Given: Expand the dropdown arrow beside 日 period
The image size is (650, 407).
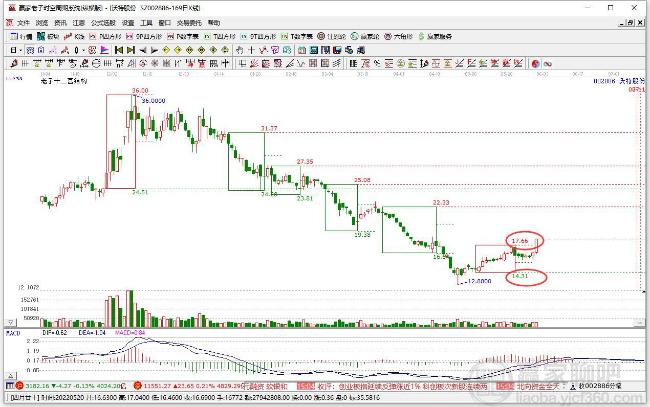Looking at the screenshot, I should [x=20, y=50].
